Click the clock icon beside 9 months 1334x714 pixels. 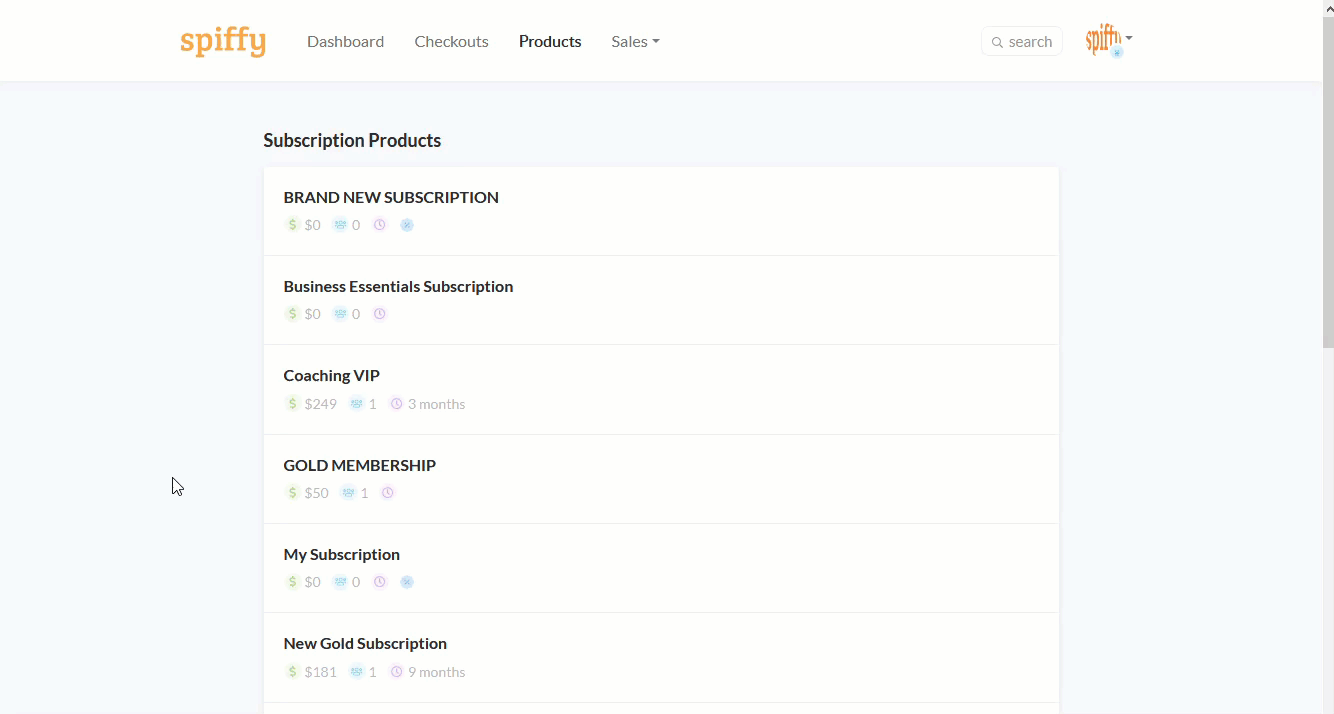pyautogui.click(x=396, y=672)
